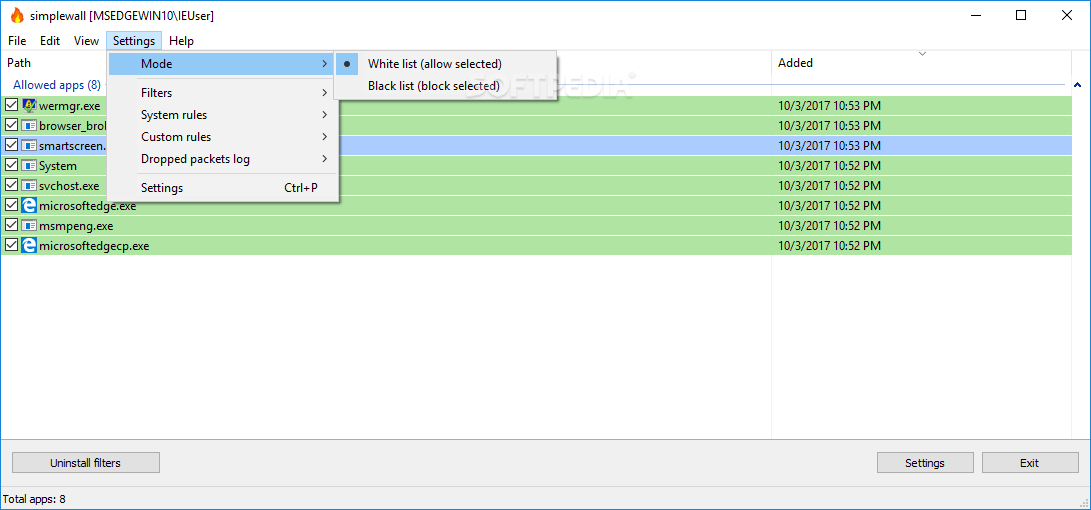The width and height of the screenshot is (1091, 510).
Task: Open the View menu
Action: [86, 40]
